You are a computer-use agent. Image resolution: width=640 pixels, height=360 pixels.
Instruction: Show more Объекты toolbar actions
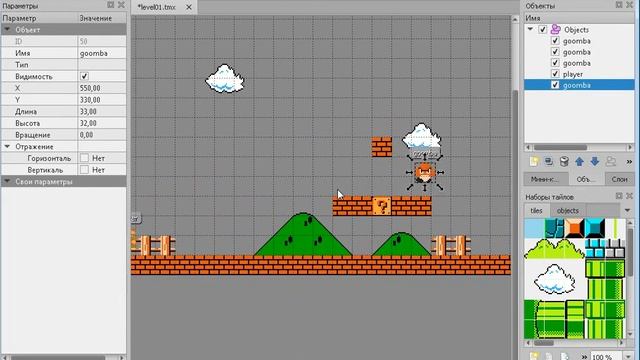point(629,162)
